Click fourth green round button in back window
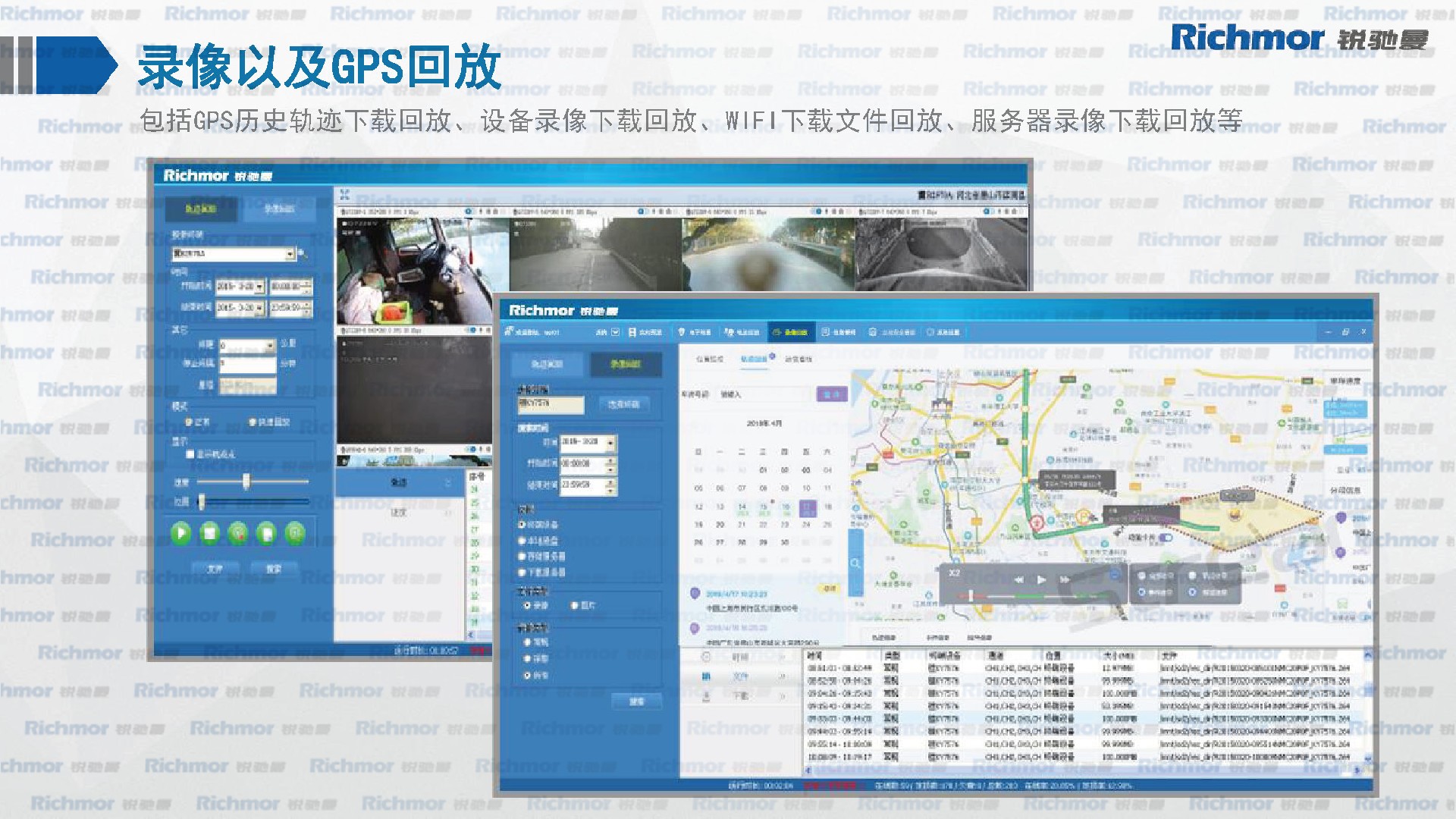 pos(266,533)
